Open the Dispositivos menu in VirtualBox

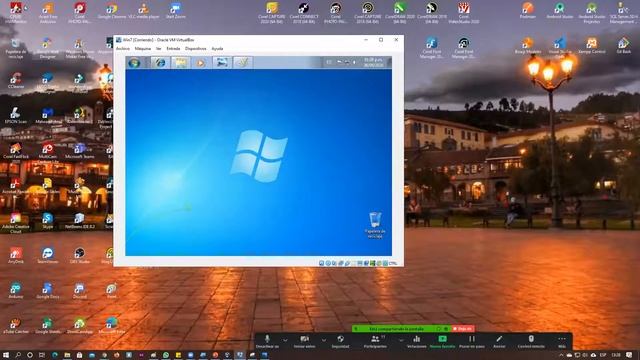pos(196,49)
